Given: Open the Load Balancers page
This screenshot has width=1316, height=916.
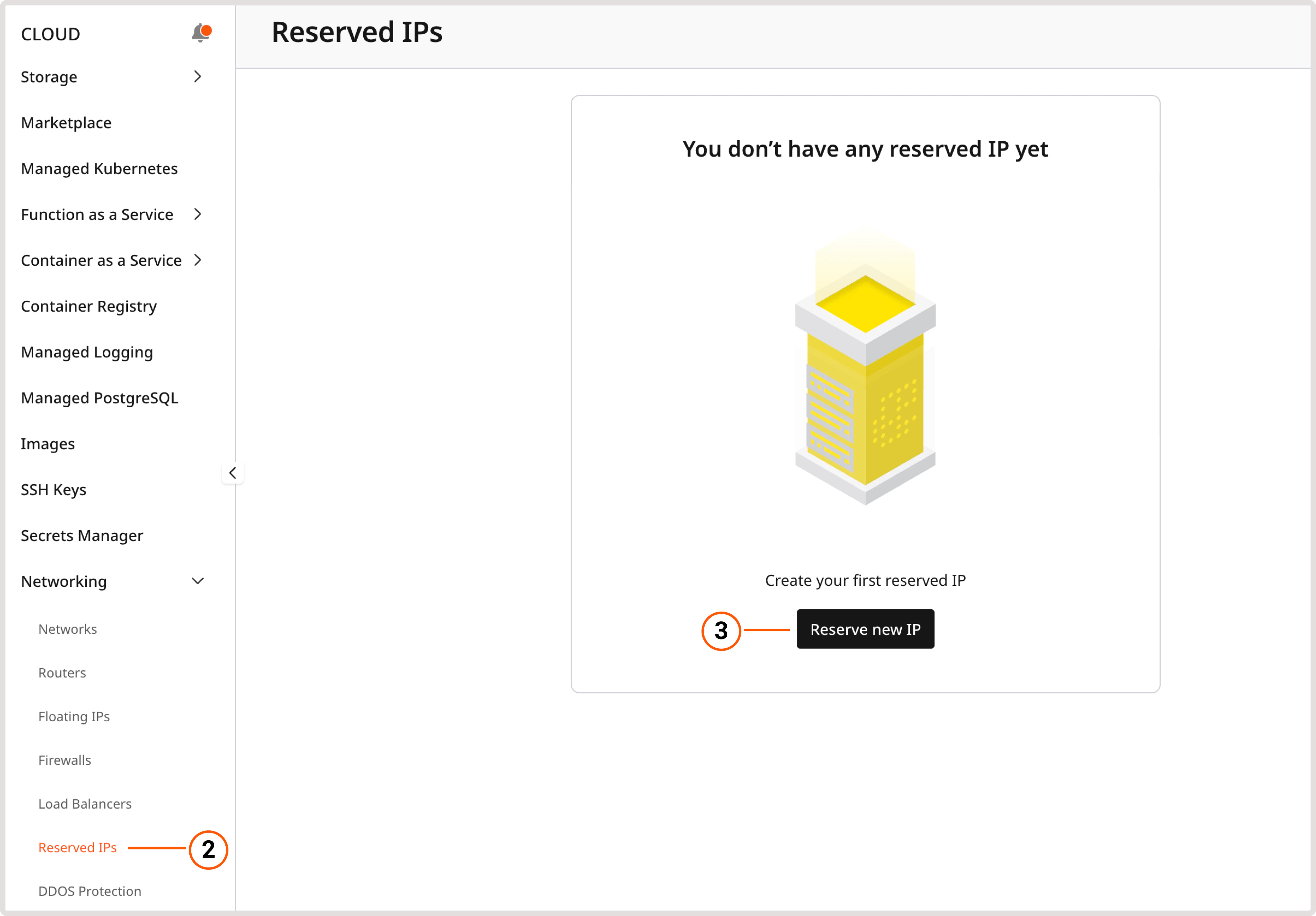Looking at the screenshot, I should point(85,804).
